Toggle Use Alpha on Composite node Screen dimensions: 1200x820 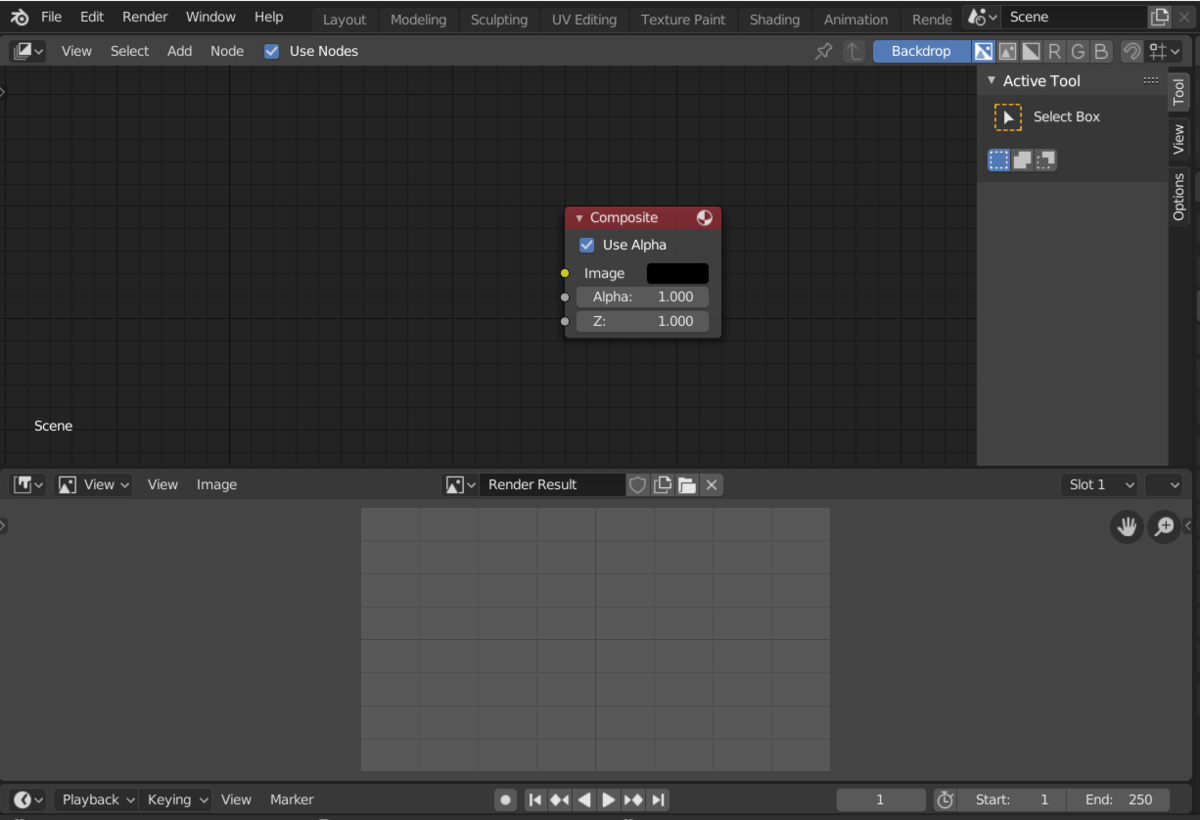[x=587, y=245]
